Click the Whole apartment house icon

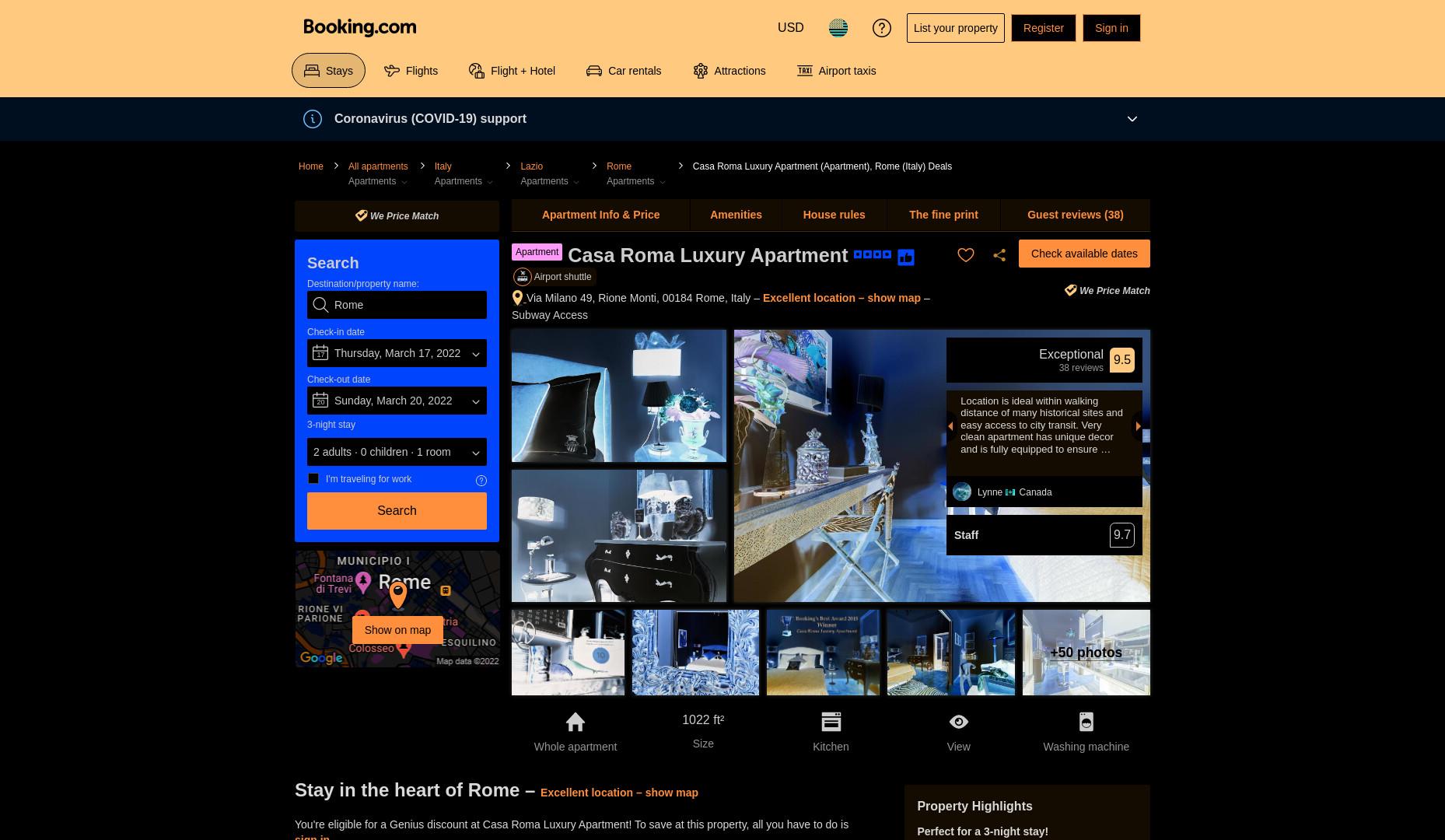(576, 722)
